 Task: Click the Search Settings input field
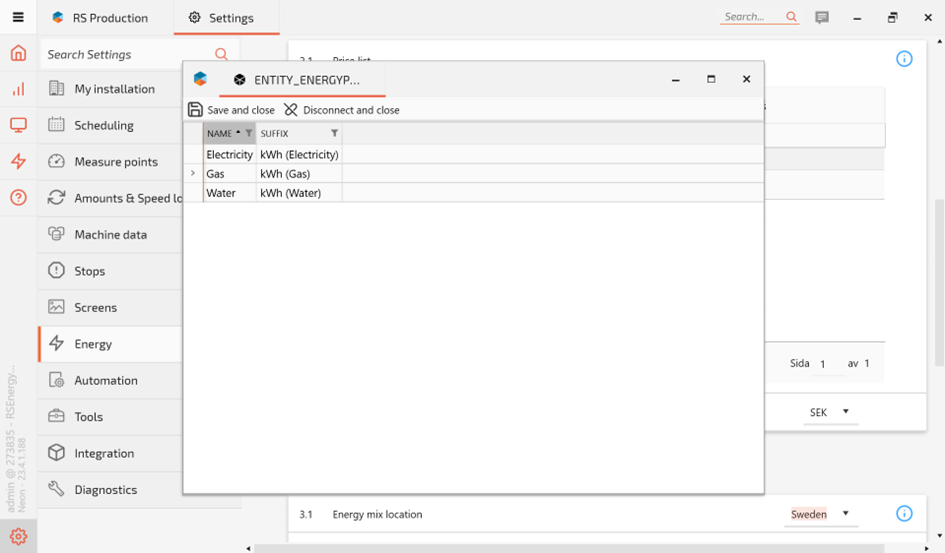128,54
